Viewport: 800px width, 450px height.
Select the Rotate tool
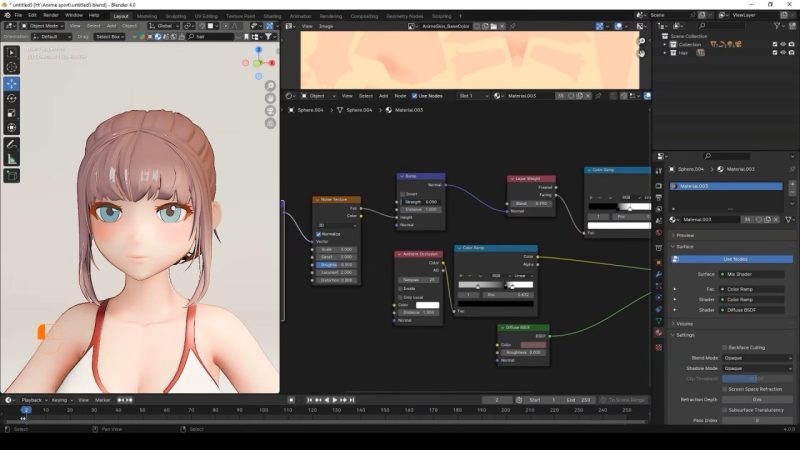[12, 98]
